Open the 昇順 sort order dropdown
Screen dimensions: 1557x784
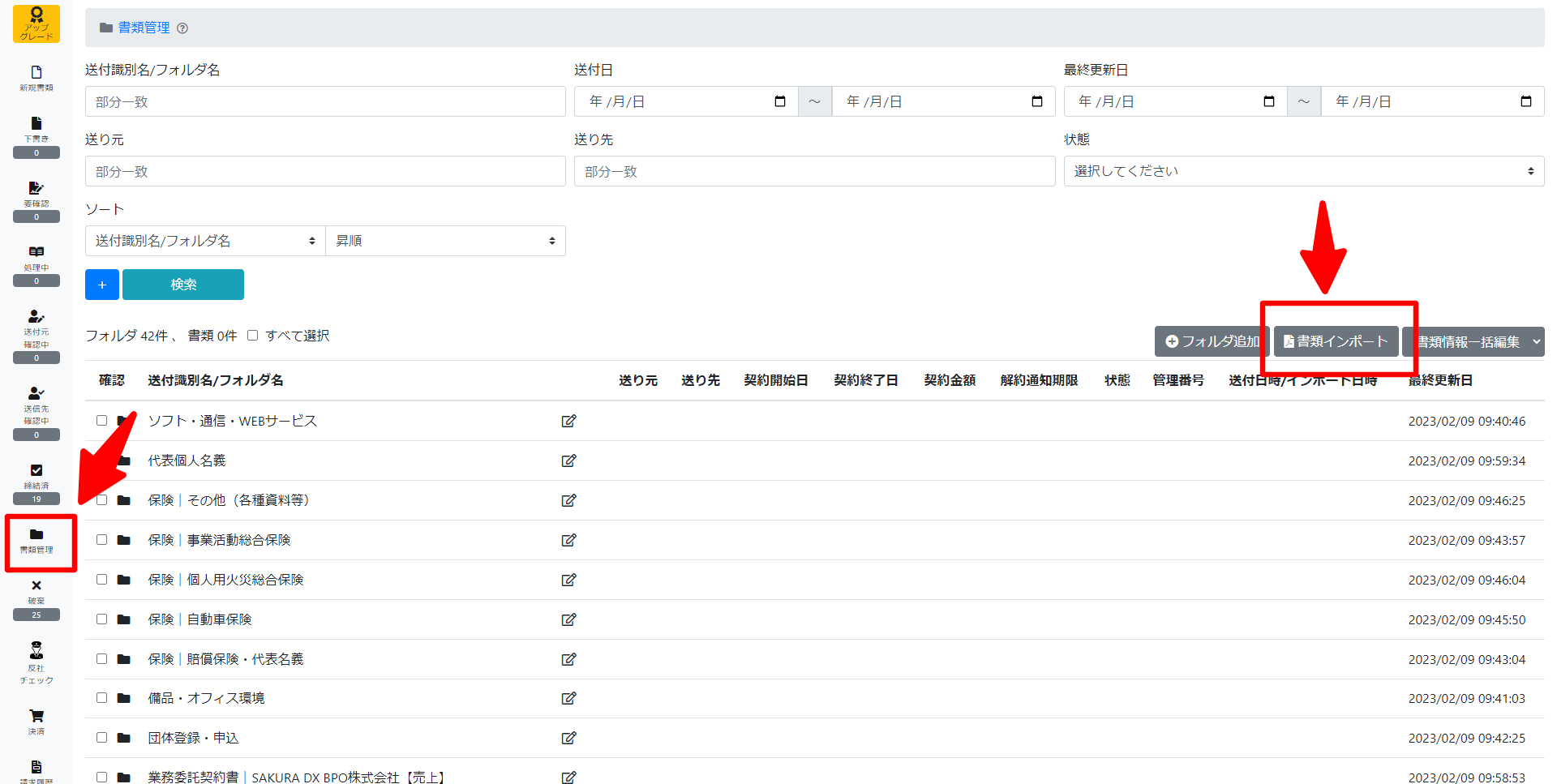[x=445, y=241]
